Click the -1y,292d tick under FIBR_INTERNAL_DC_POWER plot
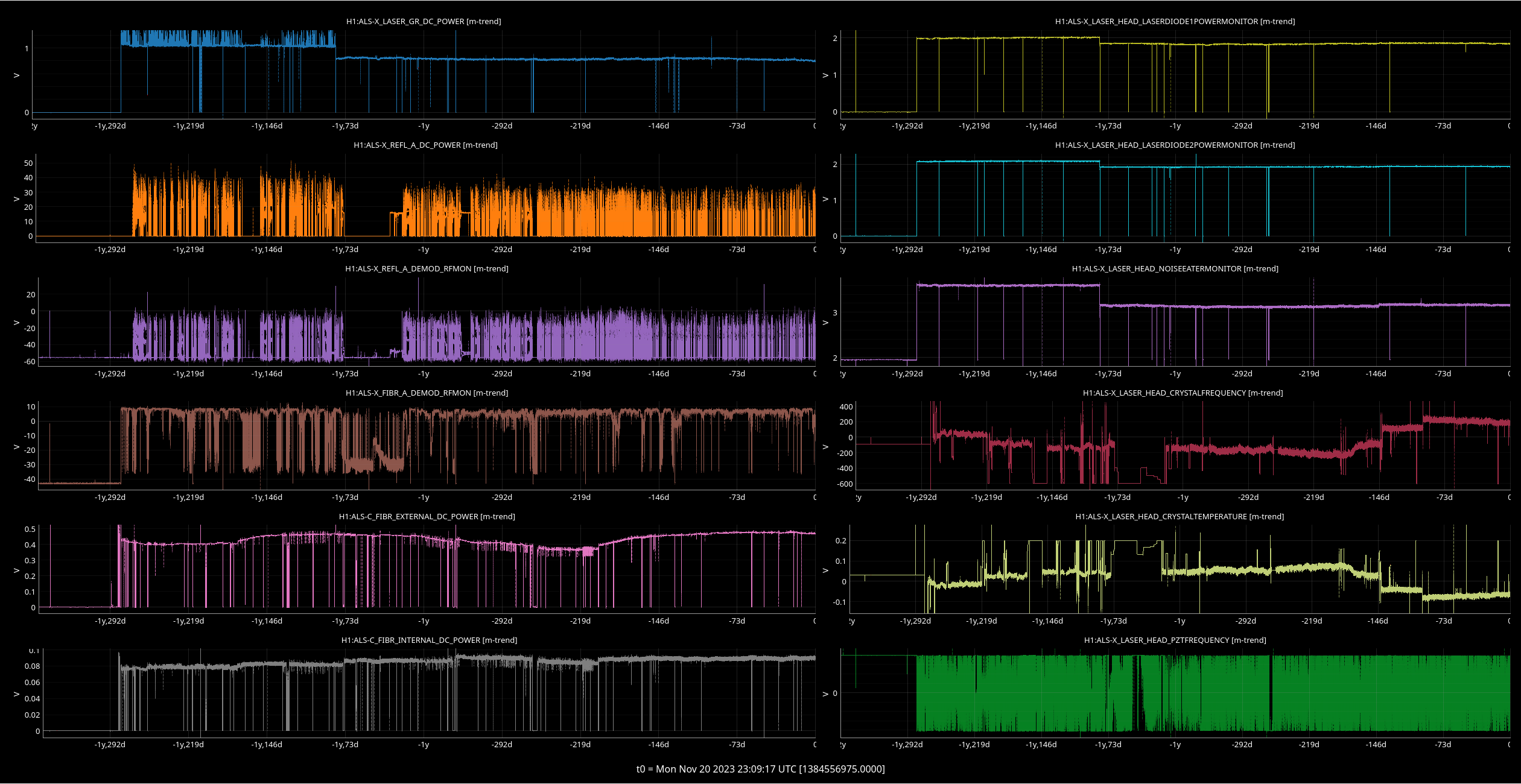 pos(110,744)
